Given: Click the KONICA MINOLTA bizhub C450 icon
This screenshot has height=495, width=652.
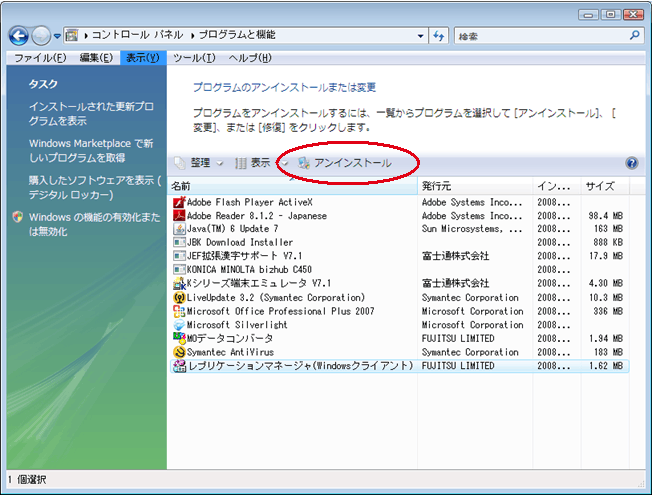Looking at the screenshot, I should [x=179, y=270].
